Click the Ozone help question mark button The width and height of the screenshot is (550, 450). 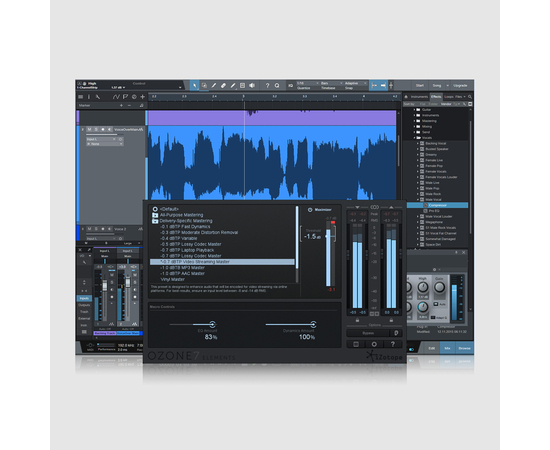pos(393,344)
